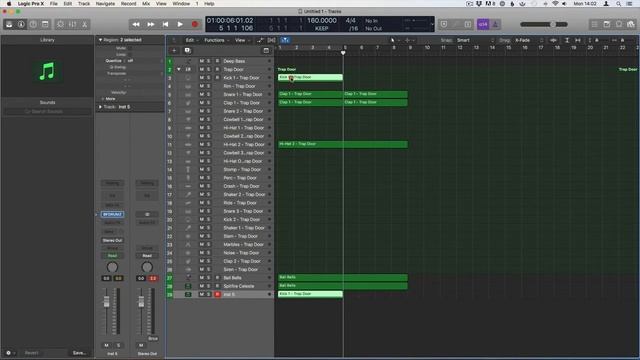Start playback with the Play button
The image size is (640, 360).
pyautogui.click(x=180, y=24)
